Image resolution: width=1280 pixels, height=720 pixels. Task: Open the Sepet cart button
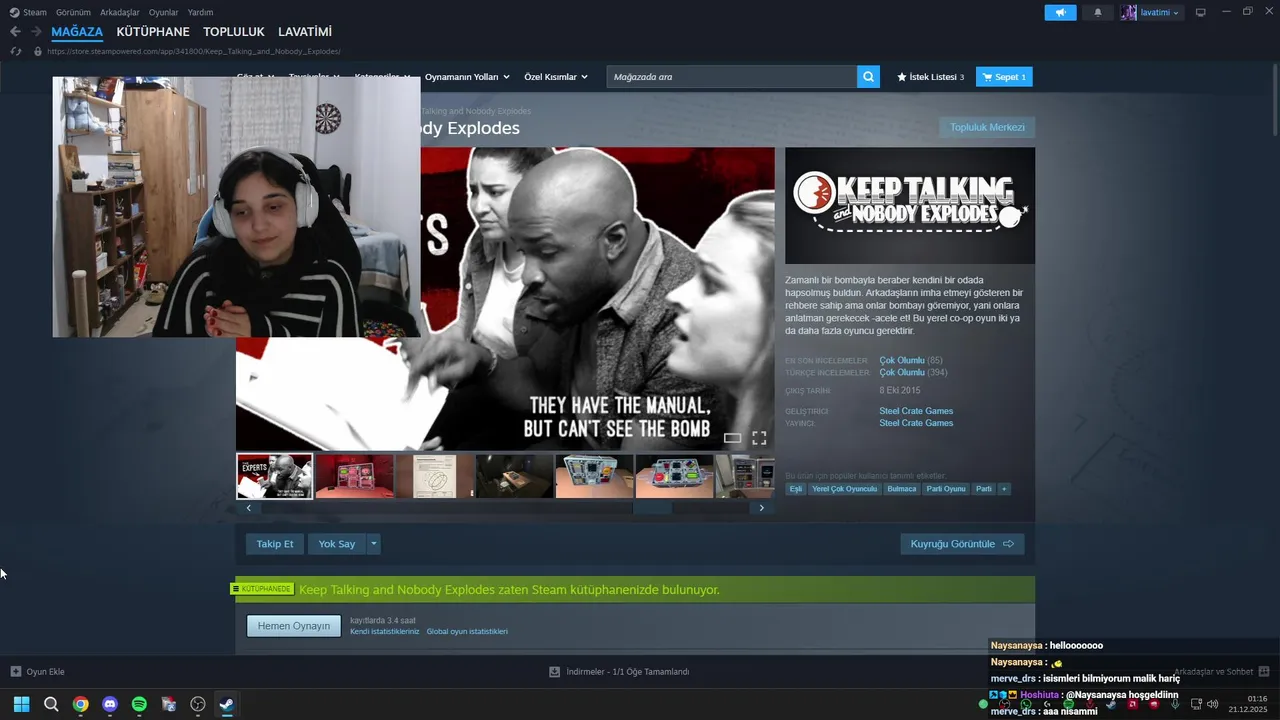click(1003, 77)
